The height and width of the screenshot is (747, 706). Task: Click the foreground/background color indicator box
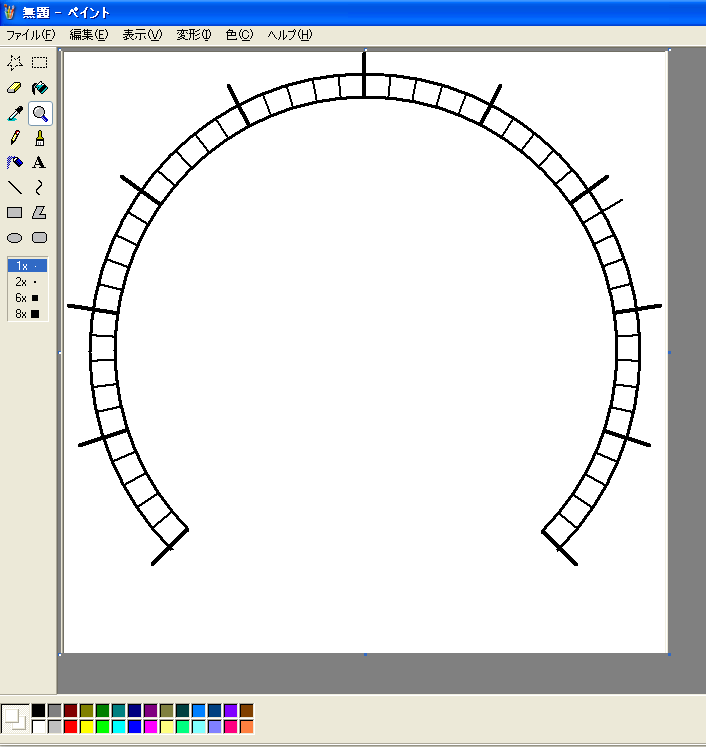coord(15,719)
